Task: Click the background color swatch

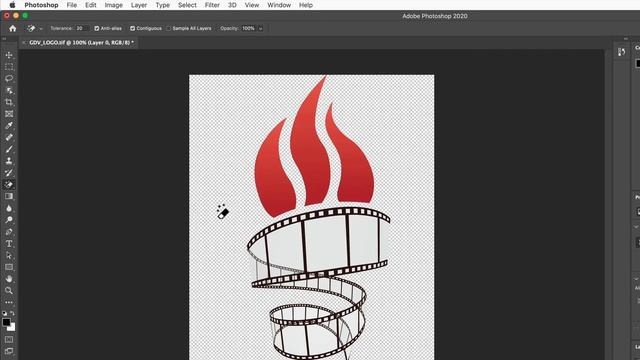Action: 12,327
